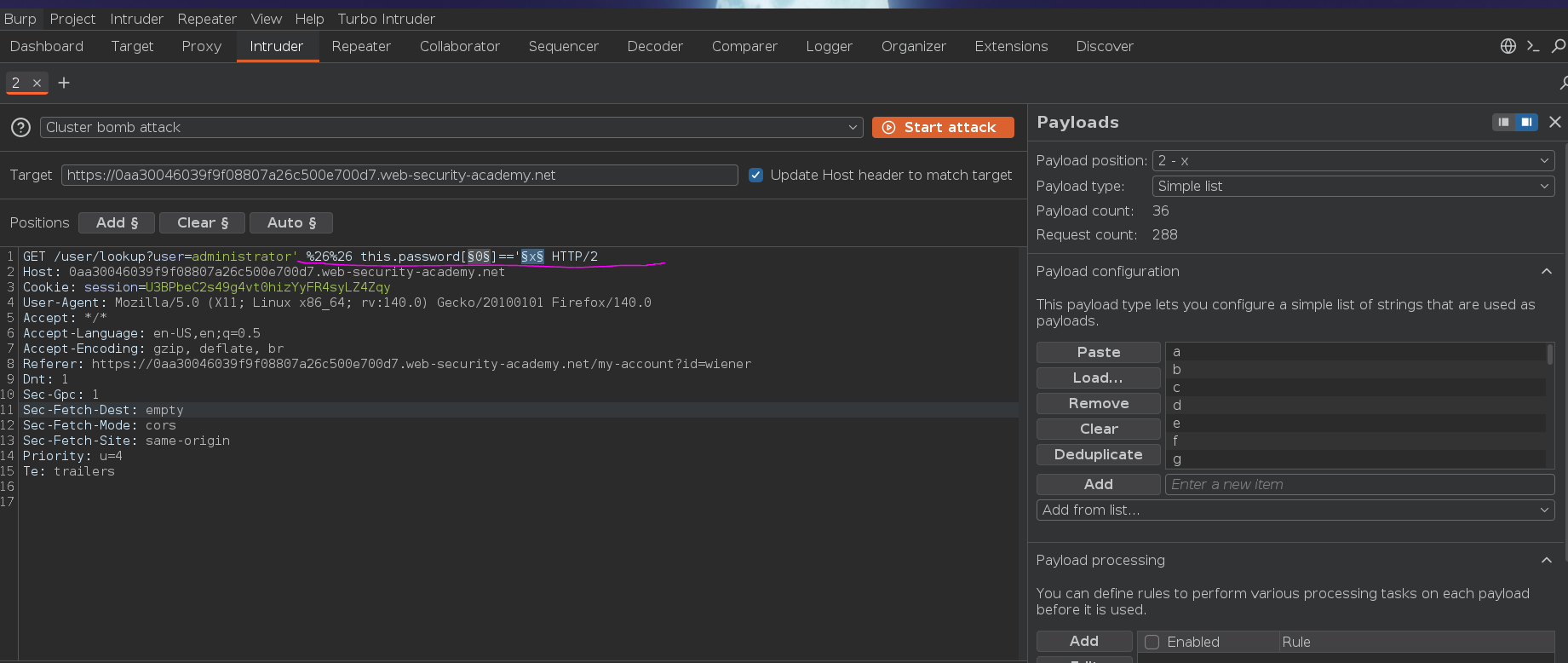
Task: Close the Payloads panel
Action: tap(1555, 122)
